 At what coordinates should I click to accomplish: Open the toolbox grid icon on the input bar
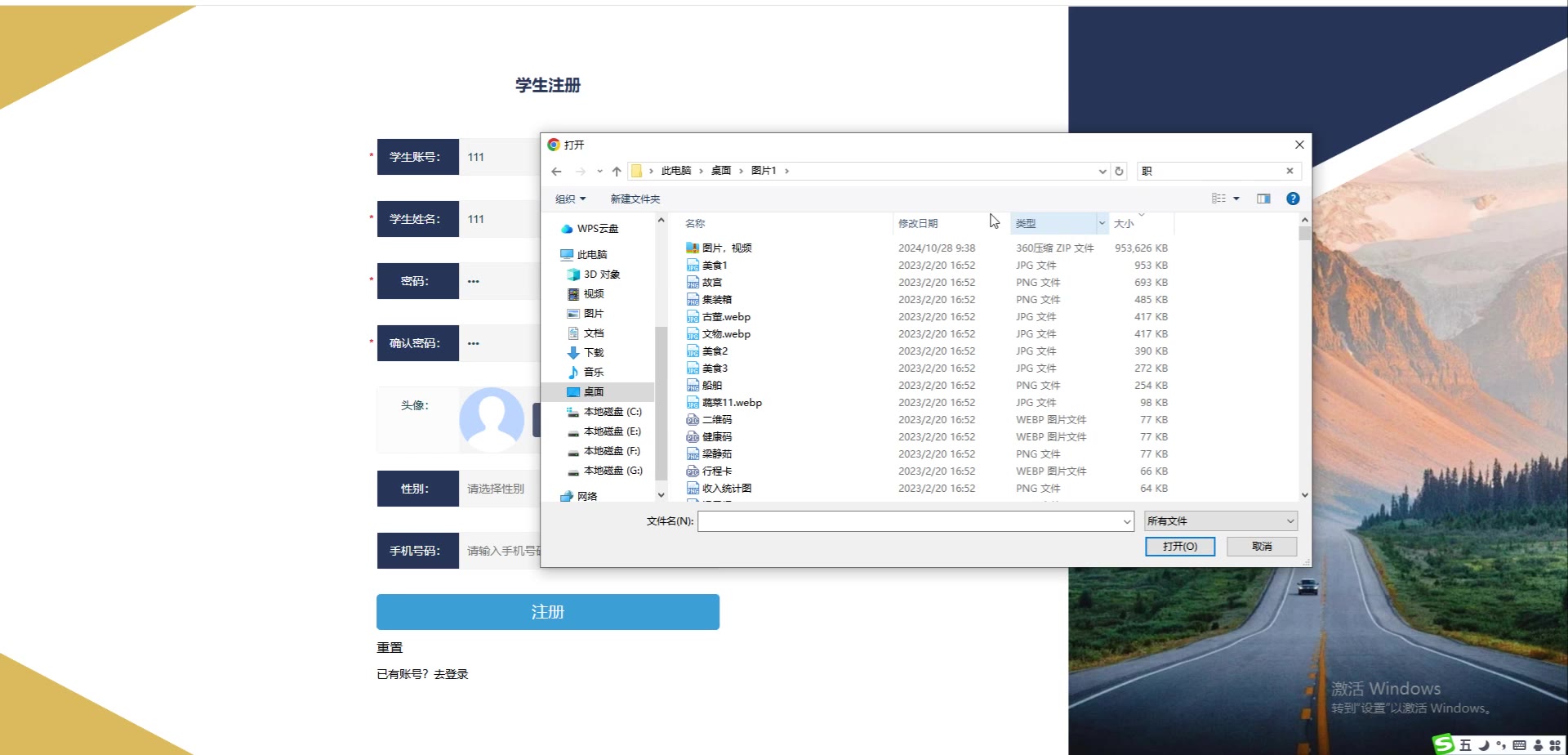[x=1555, y=745]
